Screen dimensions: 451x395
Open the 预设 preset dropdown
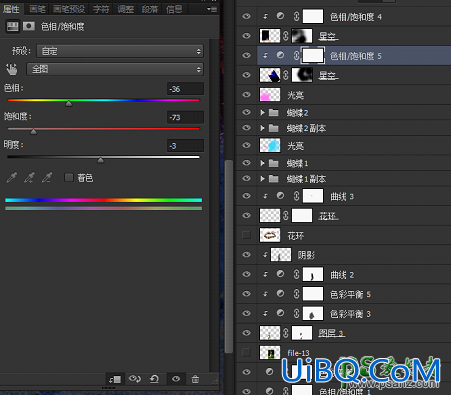[120, 51]
